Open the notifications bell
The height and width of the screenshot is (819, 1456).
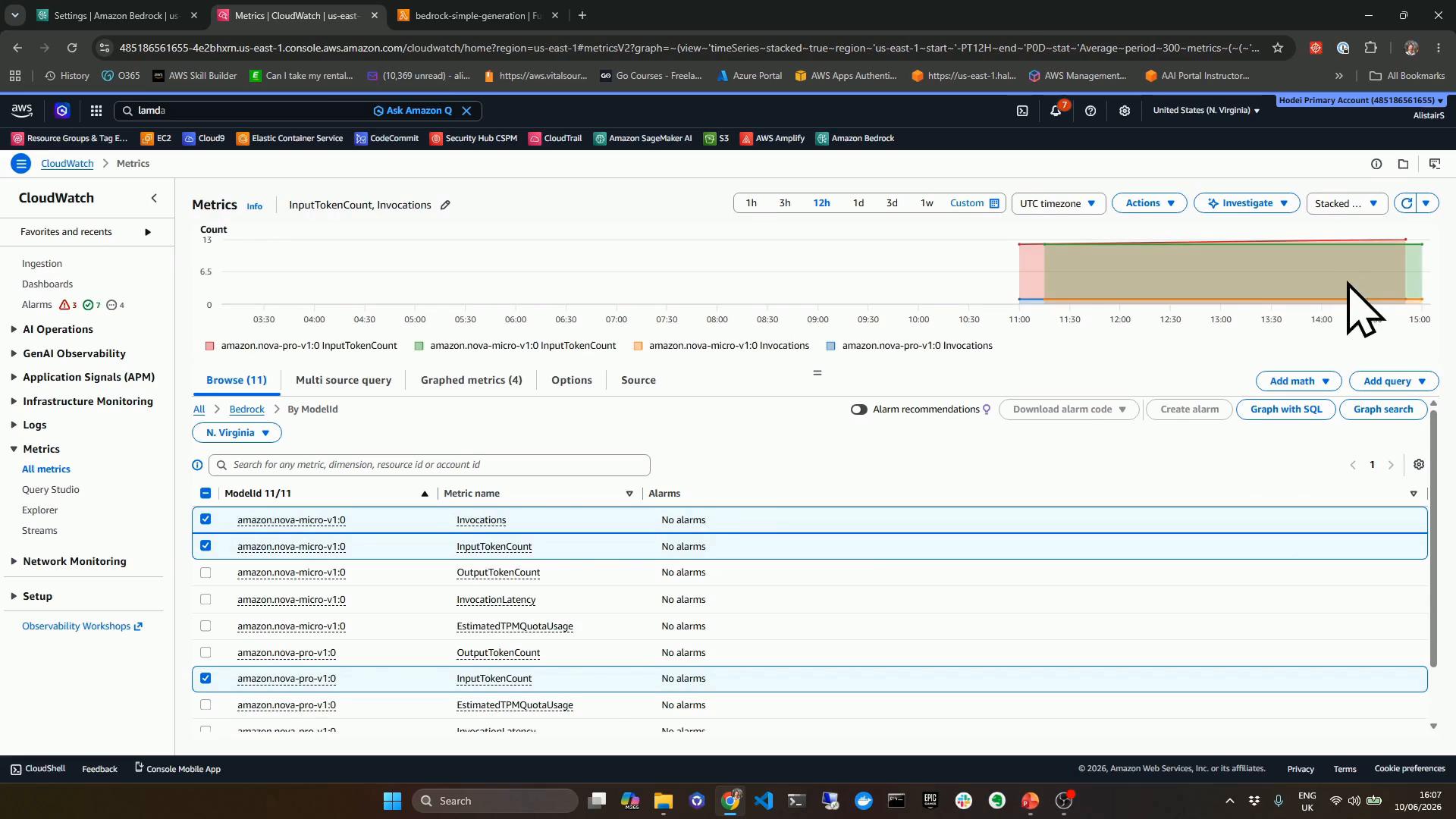[1056, 111]
